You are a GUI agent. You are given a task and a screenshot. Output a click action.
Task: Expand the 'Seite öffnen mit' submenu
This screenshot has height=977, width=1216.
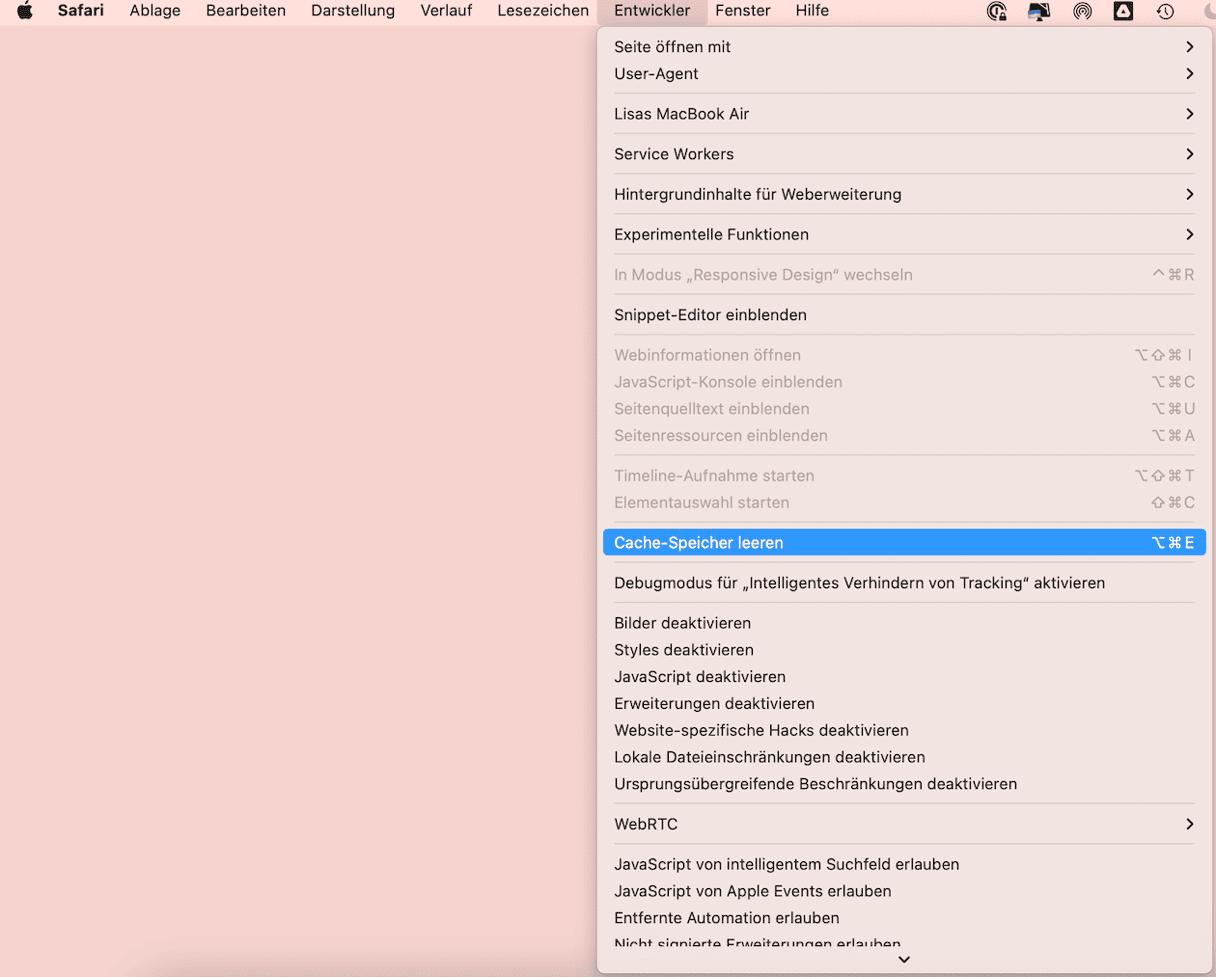click(904, 47)
